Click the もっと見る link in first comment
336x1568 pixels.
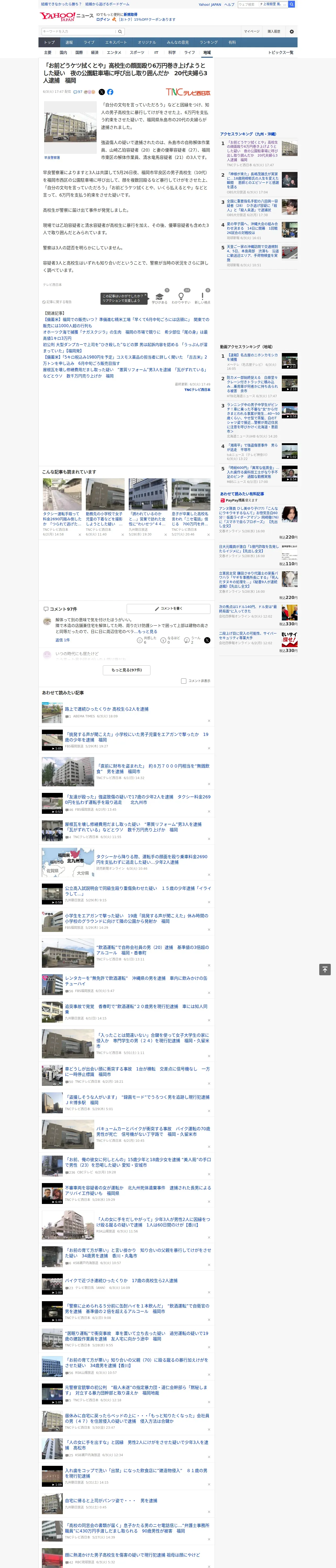tap(147, 632)
